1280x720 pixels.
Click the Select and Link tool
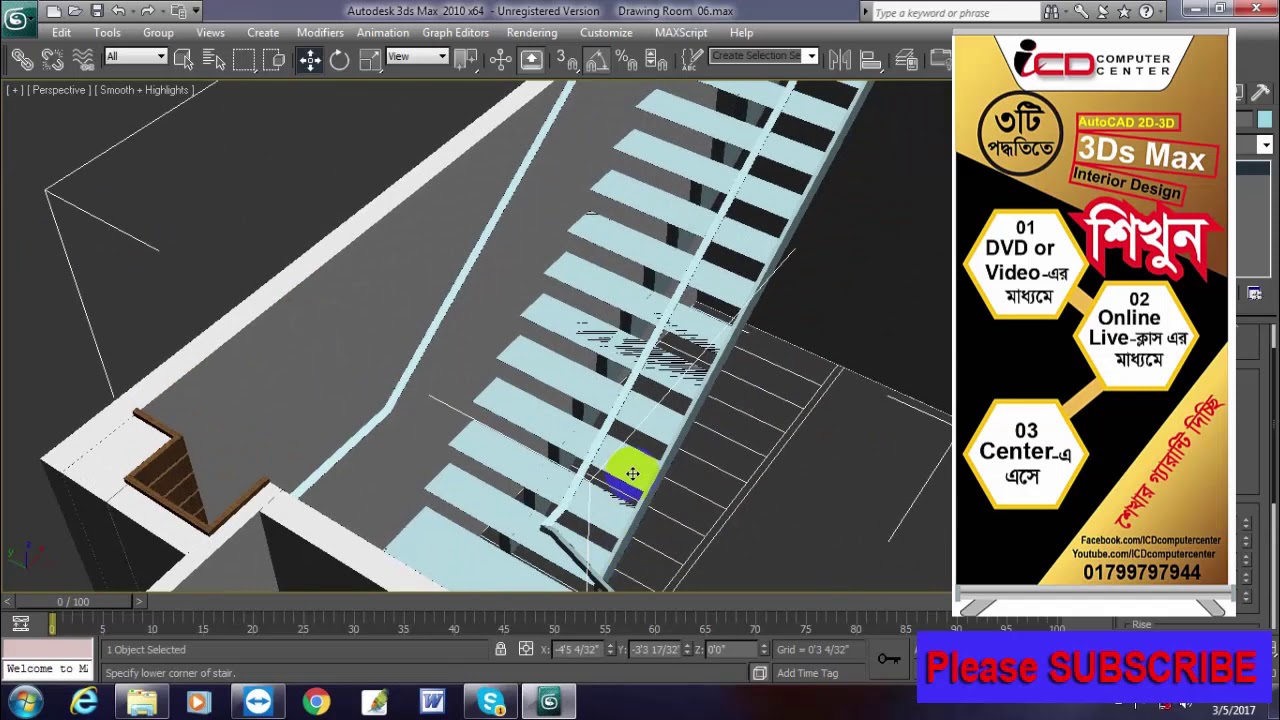21,60
